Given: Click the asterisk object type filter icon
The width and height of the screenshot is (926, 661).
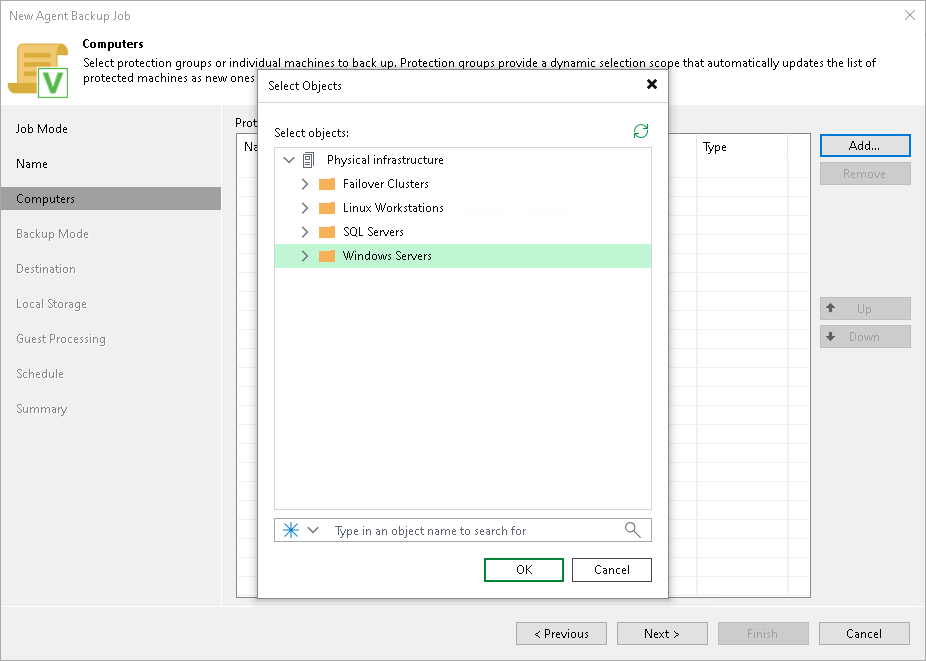Looking at the screenshot, I should pos(291,530).
